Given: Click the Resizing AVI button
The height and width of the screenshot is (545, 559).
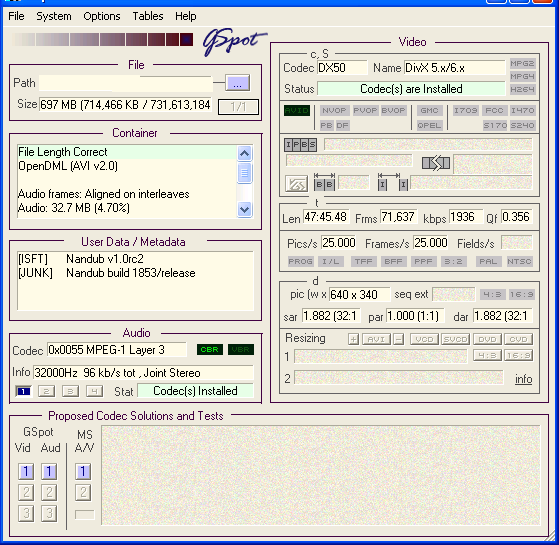Looking at the screenshot, I should pos(376,339).
